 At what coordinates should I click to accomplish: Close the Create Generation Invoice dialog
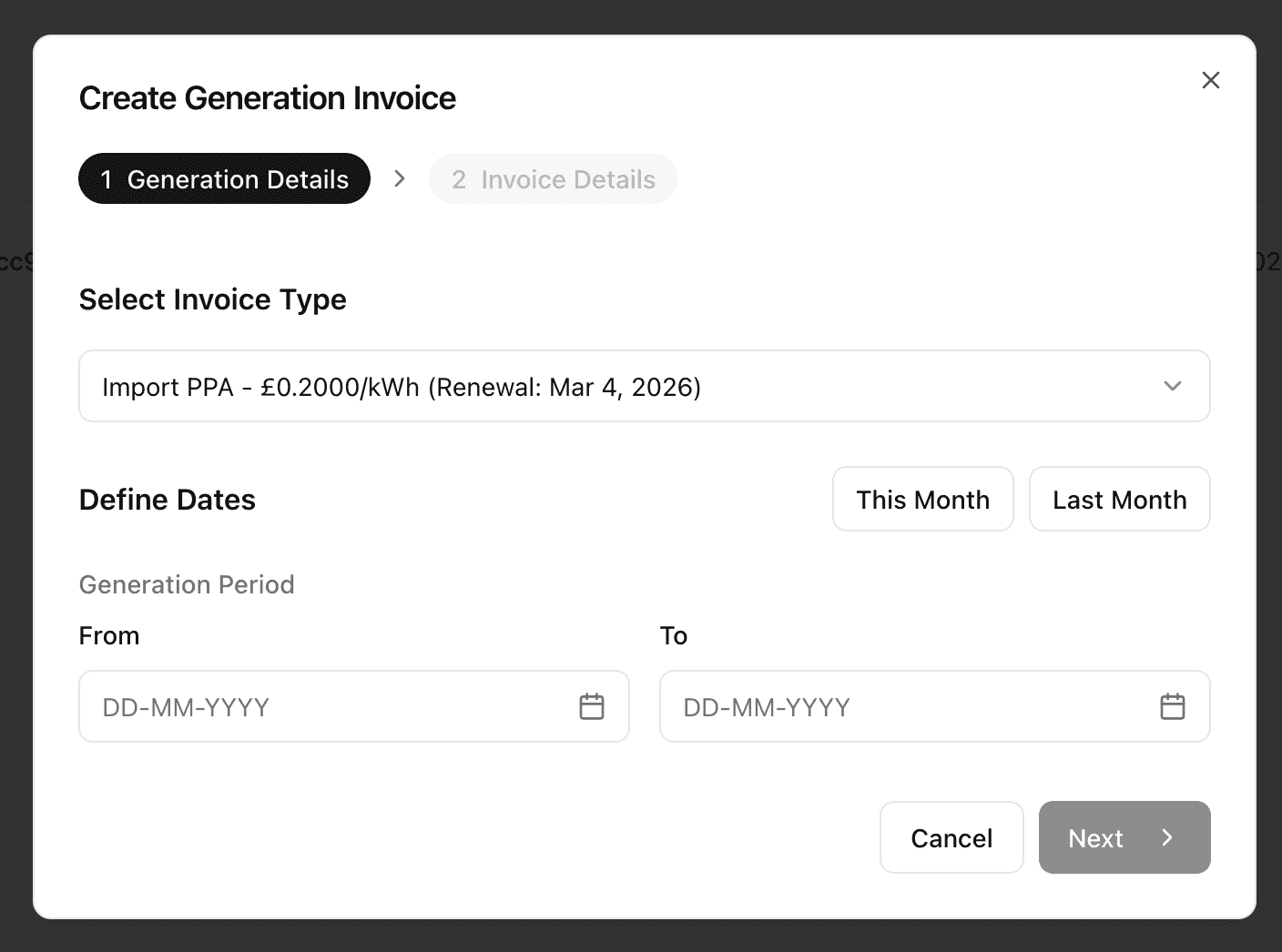[x=1210, y=80]
